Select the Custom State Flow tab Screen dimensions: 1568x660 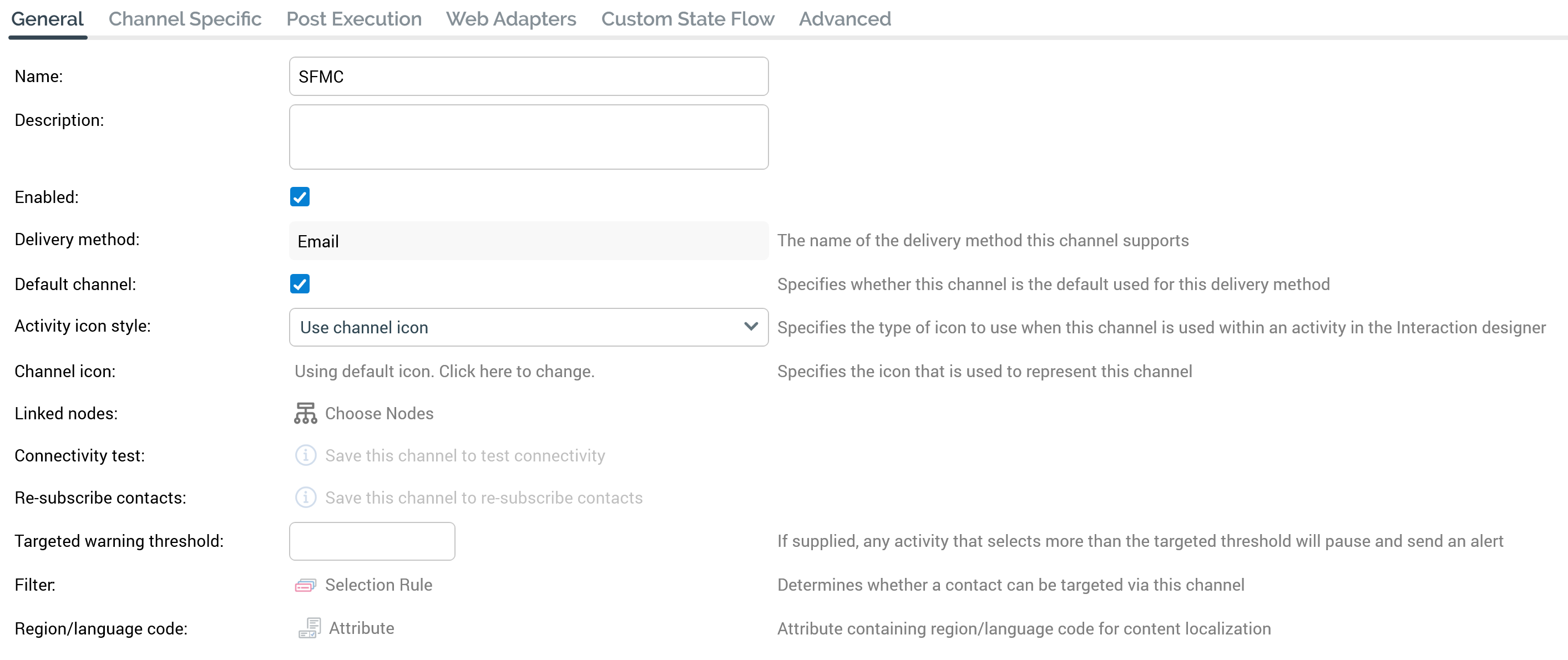687,19
